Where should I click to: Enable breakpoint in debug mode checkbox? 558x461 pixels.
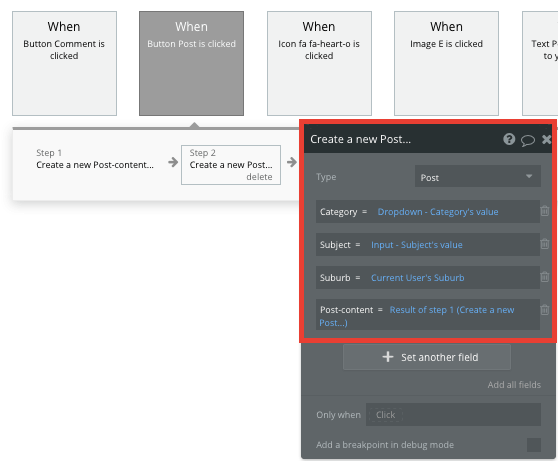click(533, 445)
